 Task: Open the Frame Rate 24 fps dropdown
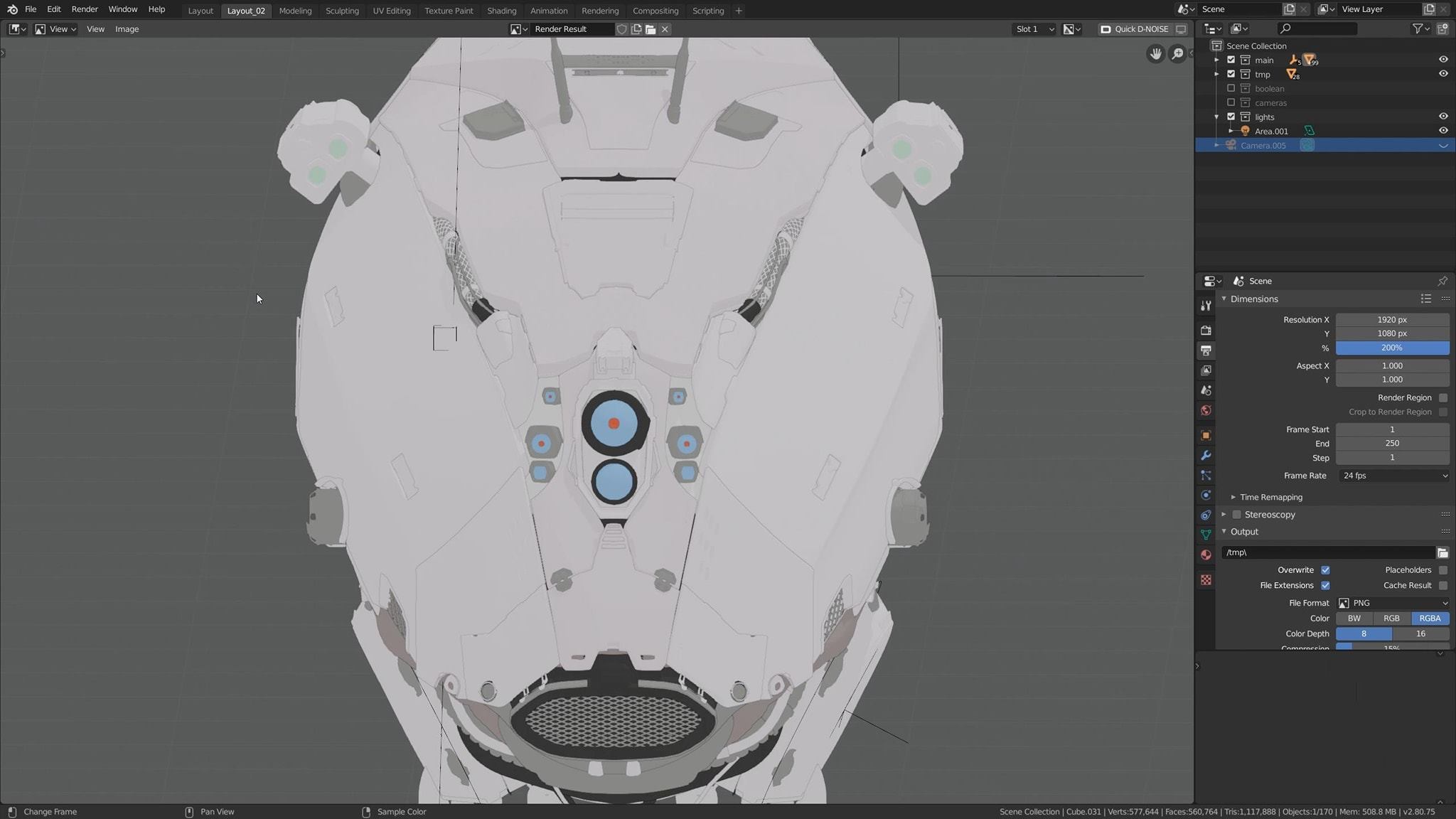click(1393, 476)
